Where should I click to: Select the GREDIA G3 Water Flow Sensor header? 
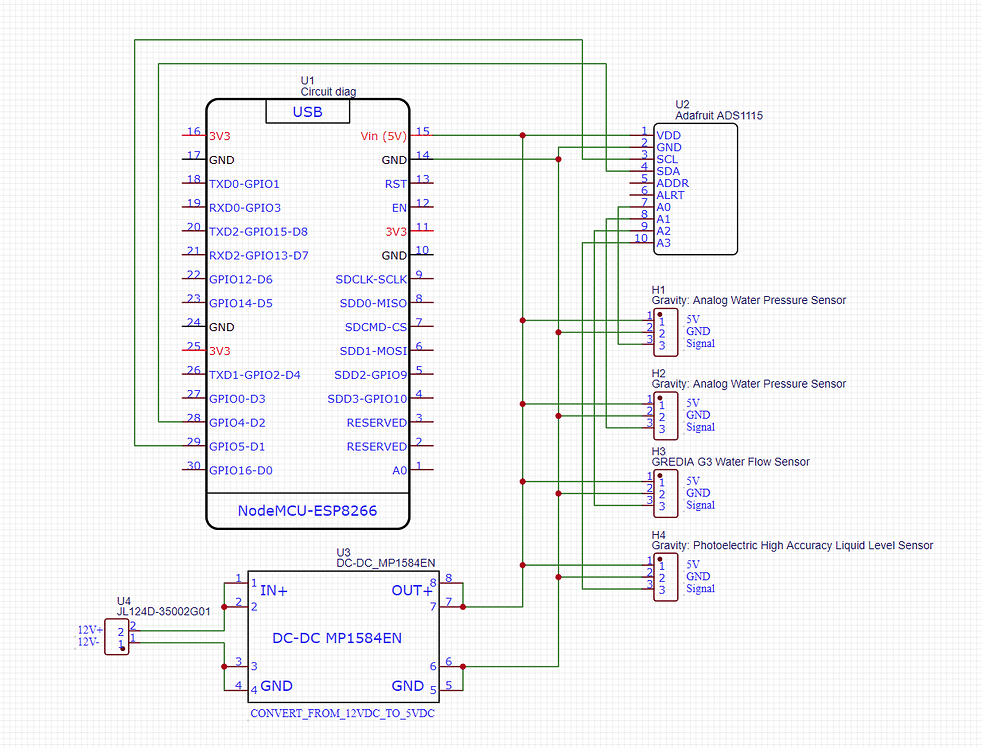pyautogui.click(x=665, y=493)
